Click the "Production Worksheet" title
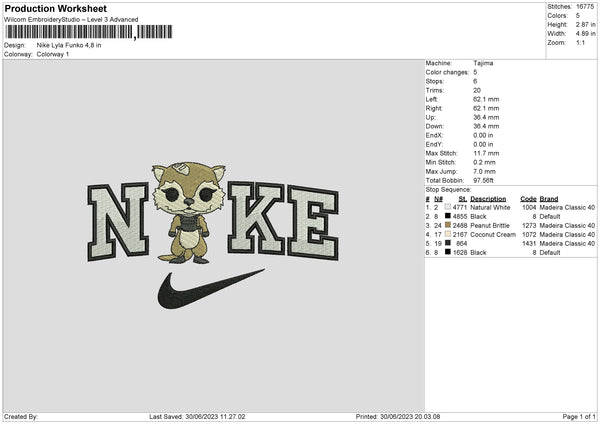Image resolution: width=600 pixels, height=424 pixels. coord(55,8)
